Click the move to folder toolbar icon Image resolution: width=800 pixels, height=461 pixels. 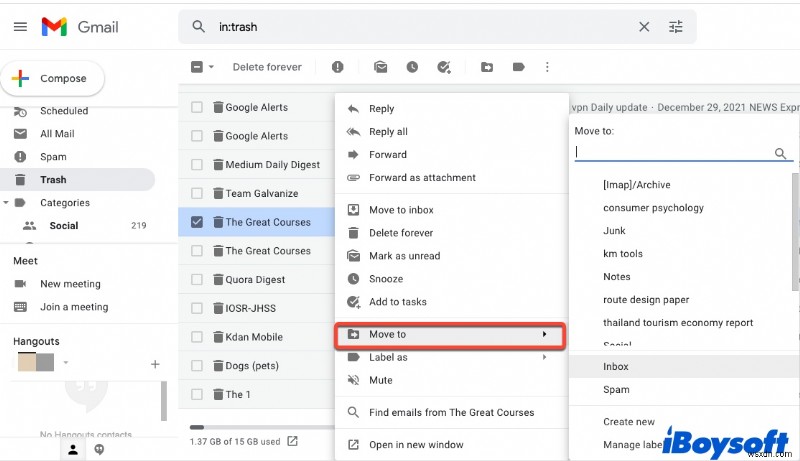[x=487, y=67]
